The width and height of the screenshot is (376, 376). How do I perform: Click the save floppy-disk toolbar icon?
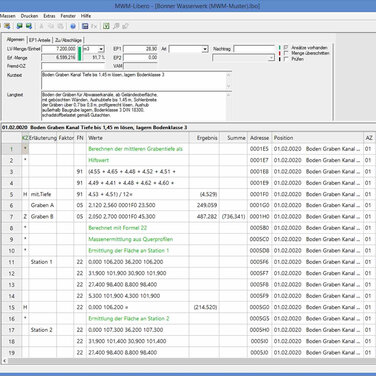pyautogui.click(x=85, y=26)
